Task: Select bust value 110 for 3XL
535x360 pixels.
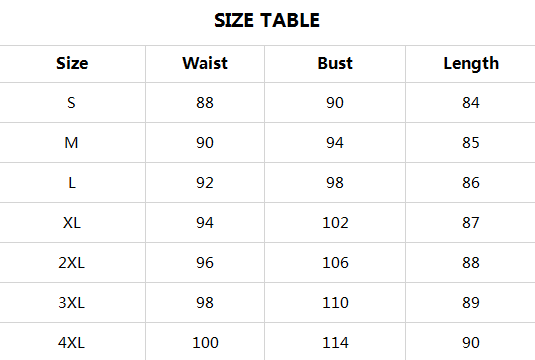Action: (x=335, y=303)
